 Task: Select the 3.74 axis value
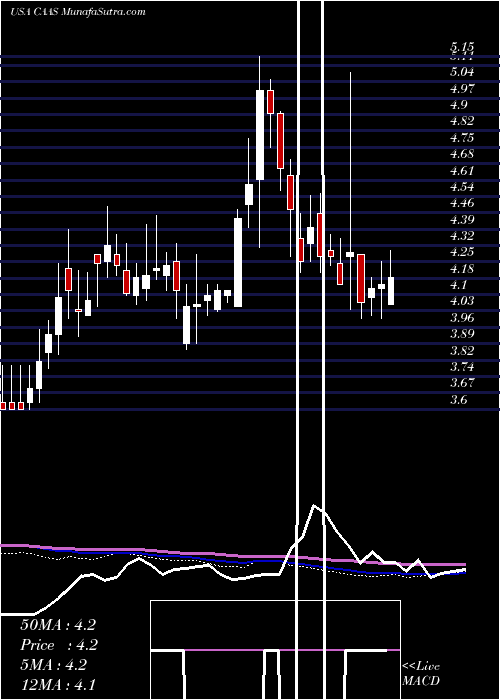pyautogui.click(x=462, y=367)
